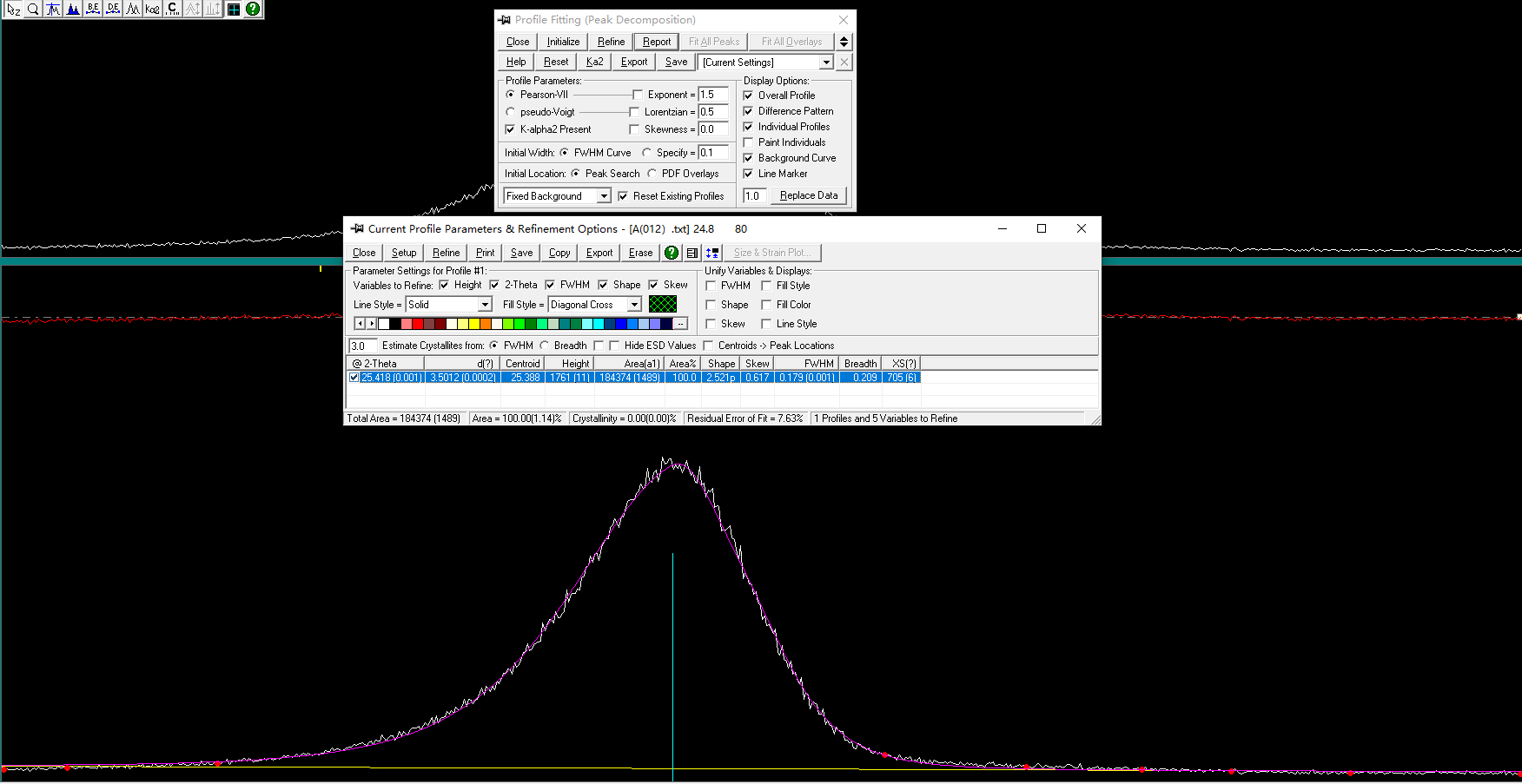Enable the Paint Individuals checkbox

tap(748, 142)
